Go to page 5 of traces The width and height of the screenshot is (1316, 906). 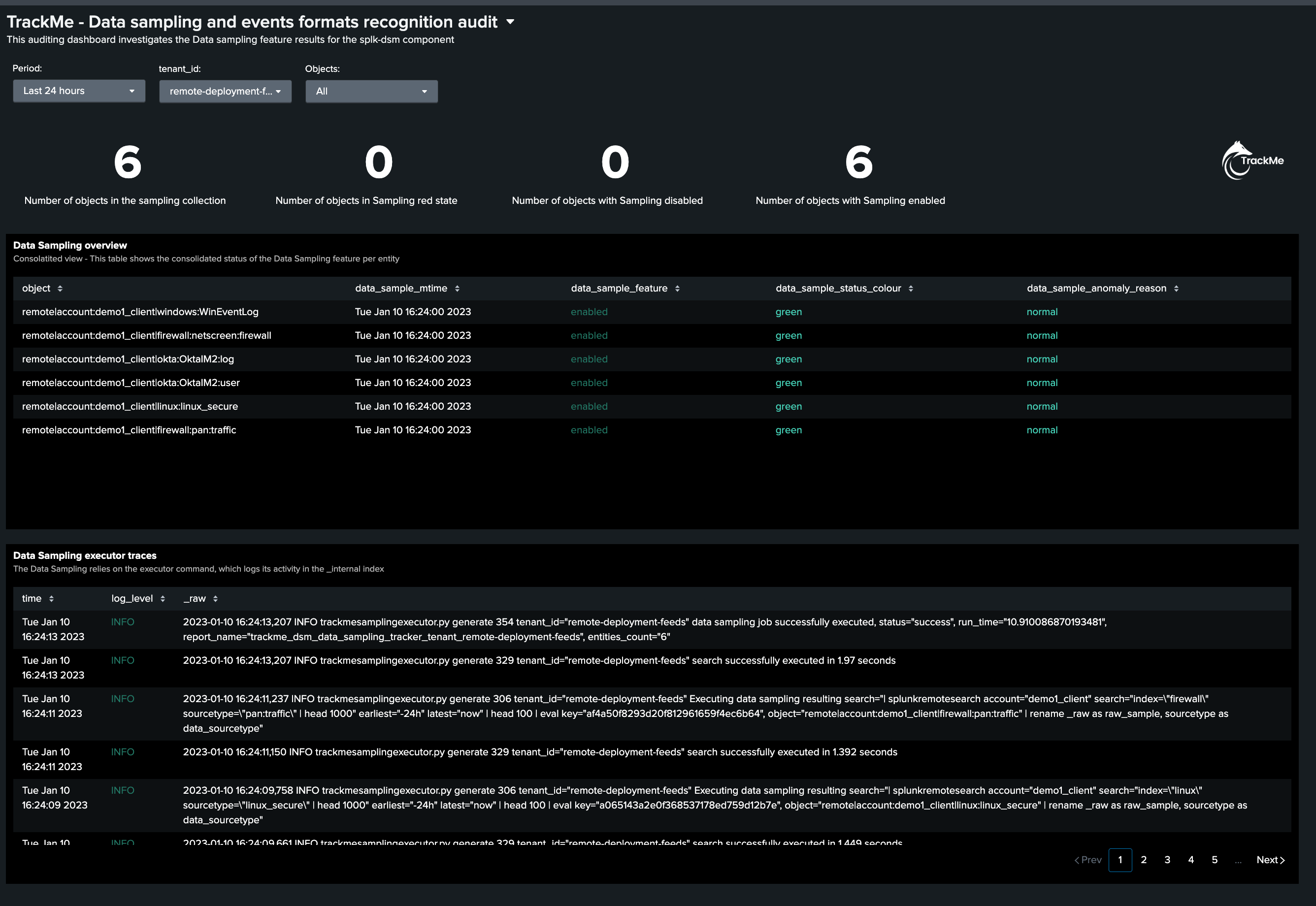[x=1215, y=860]
